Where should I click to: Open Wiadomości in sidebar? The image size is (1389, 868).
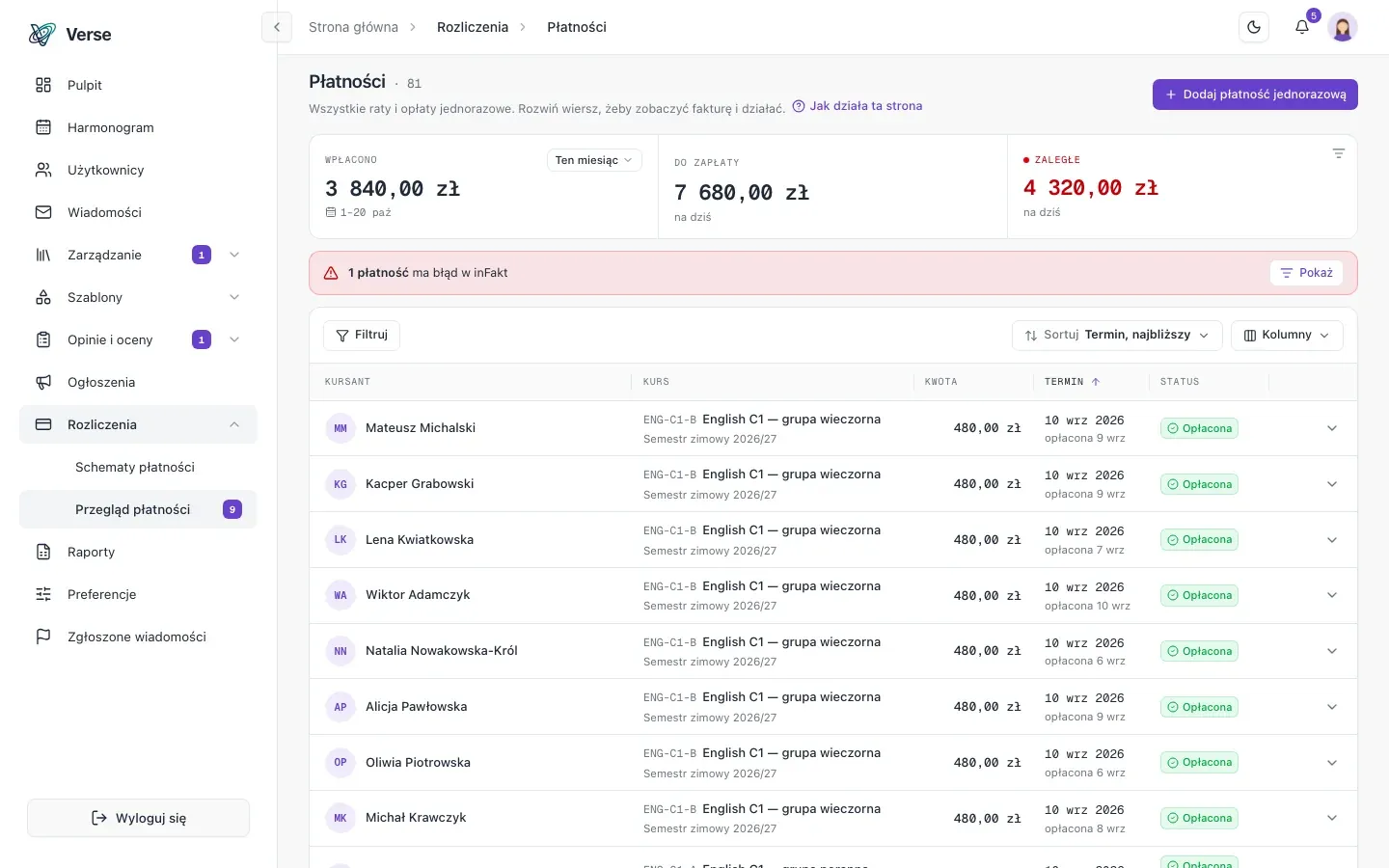(138, 212)
